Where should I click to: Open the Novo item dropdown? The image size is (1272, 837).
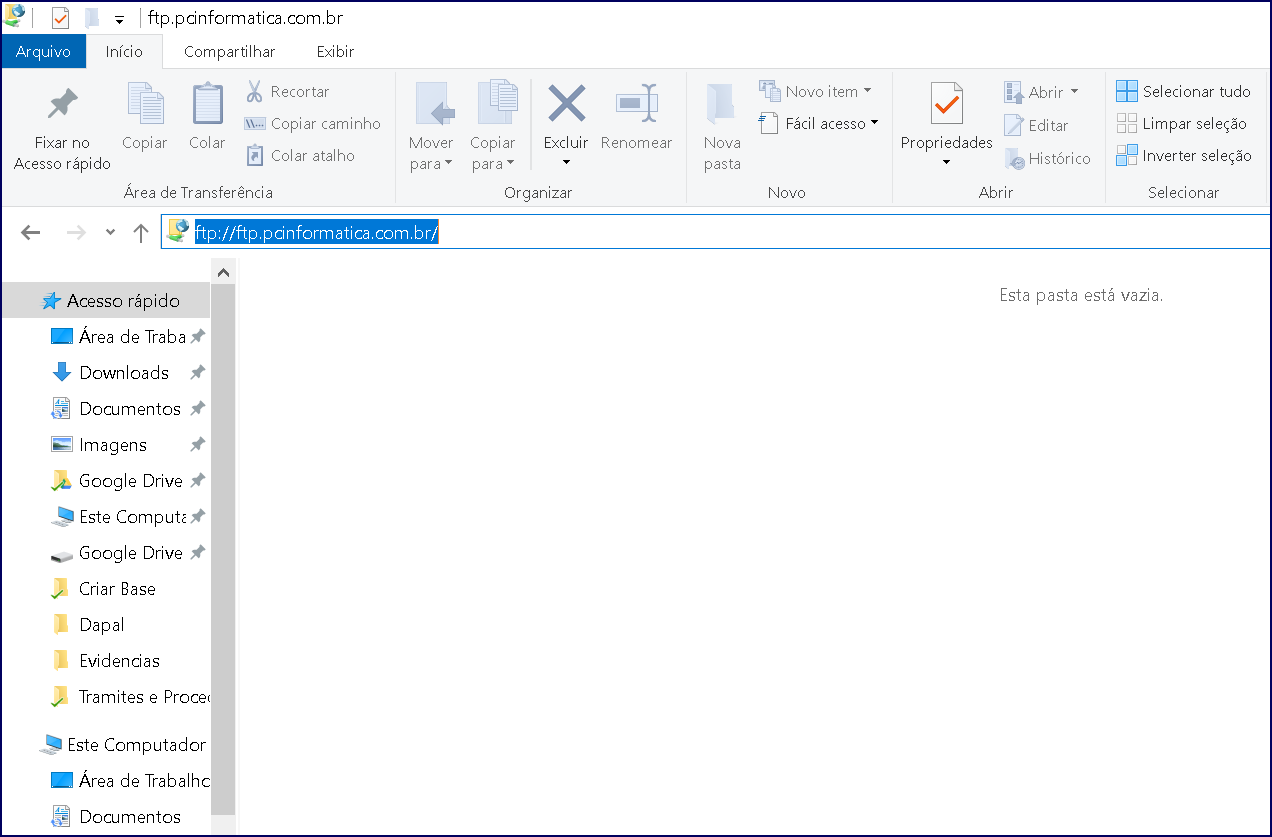(x=815, y=91)
